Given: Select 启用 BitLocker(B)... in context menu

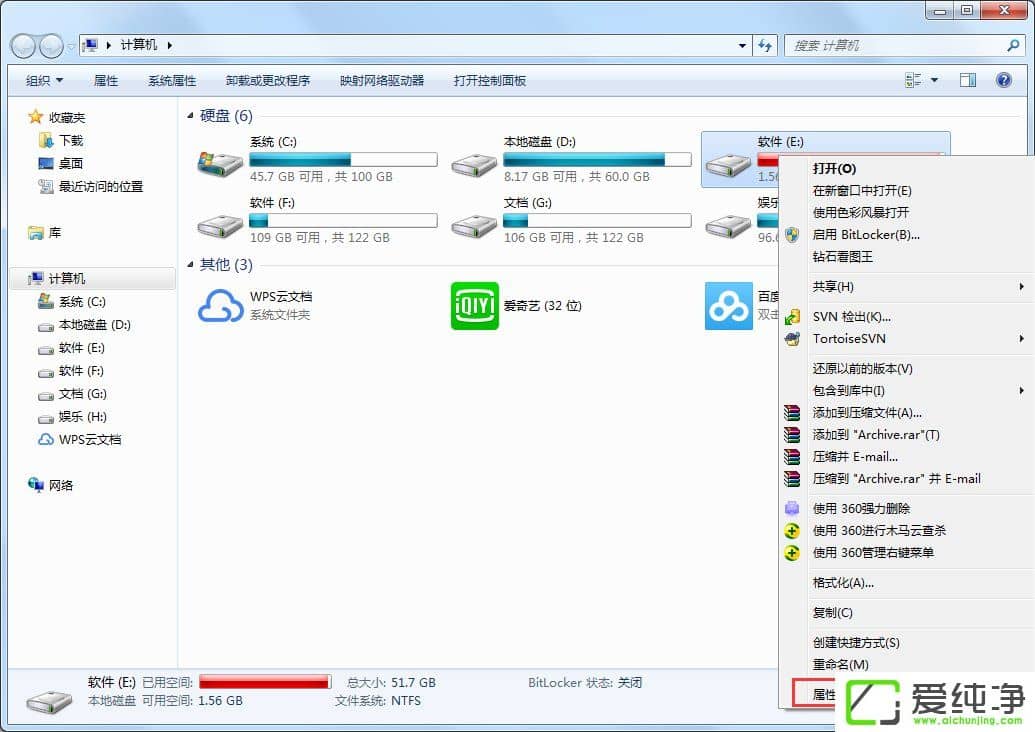Looking at the screenshot, I should 866,234.
